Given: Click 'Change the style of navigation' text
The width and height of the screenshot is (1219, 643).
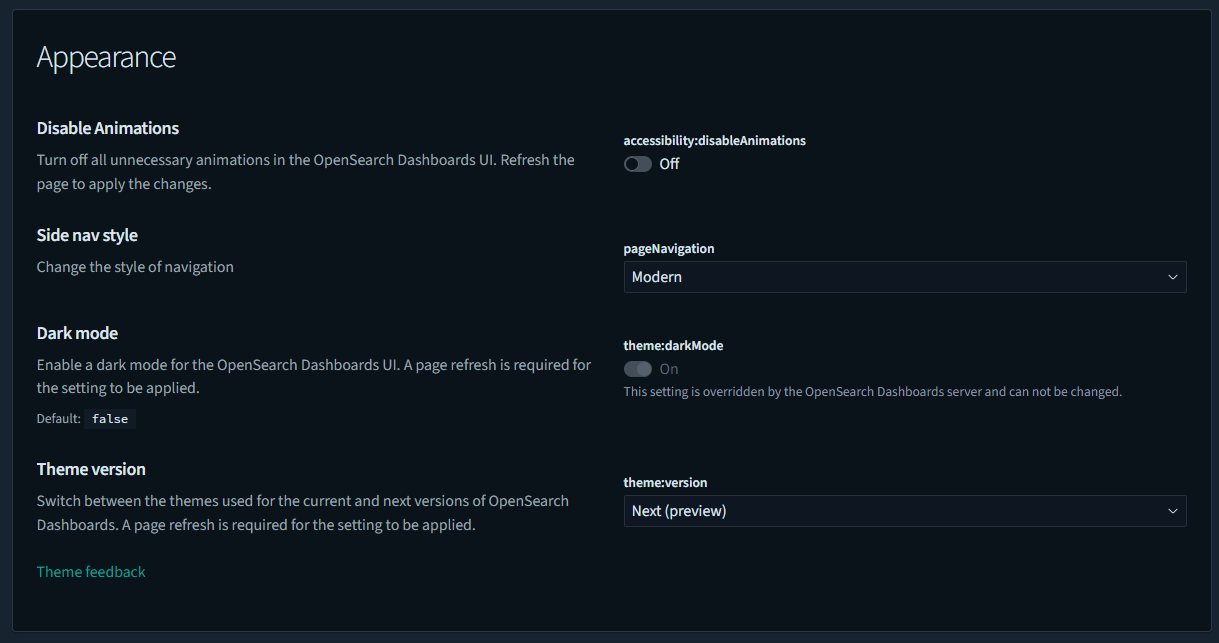Looking at the screenshot, I should 135,267.
